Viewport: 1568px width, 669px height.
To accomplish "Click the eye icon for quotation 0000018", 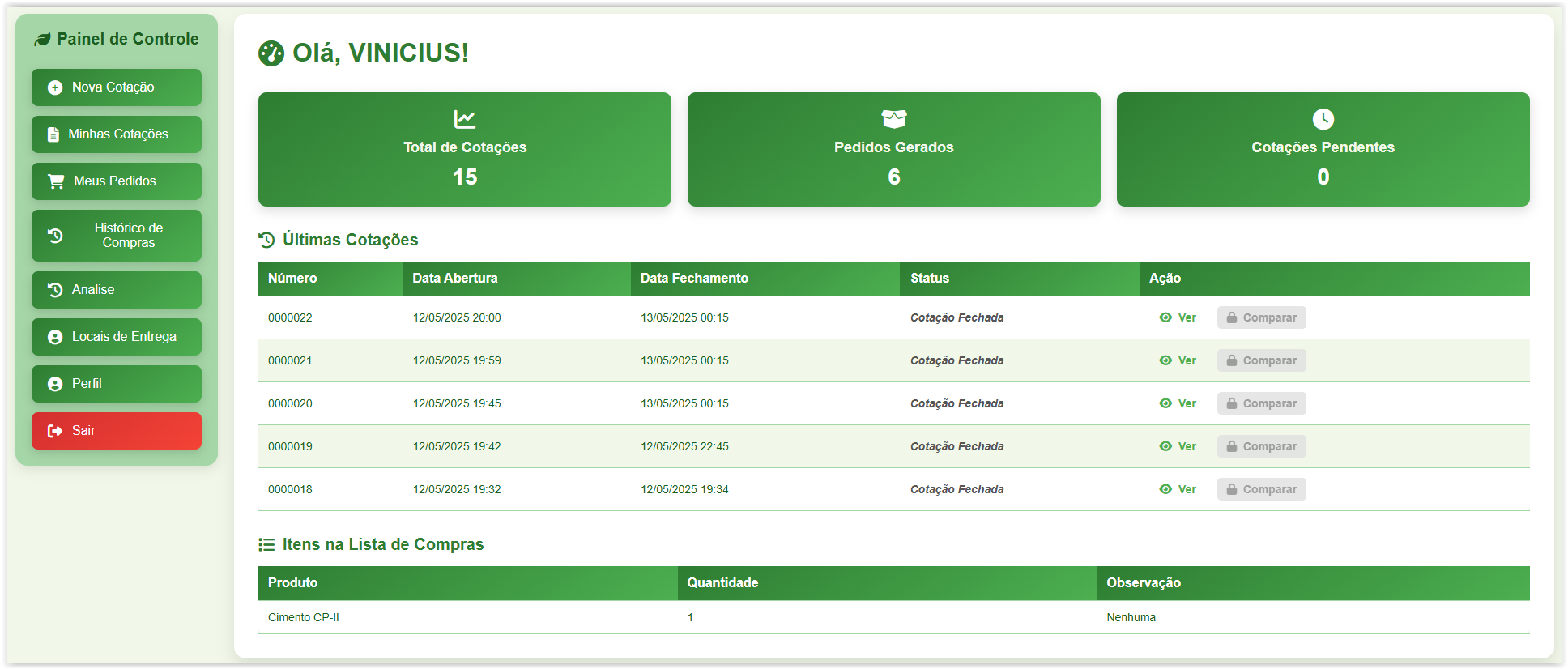I will (x=1165, y=489).
